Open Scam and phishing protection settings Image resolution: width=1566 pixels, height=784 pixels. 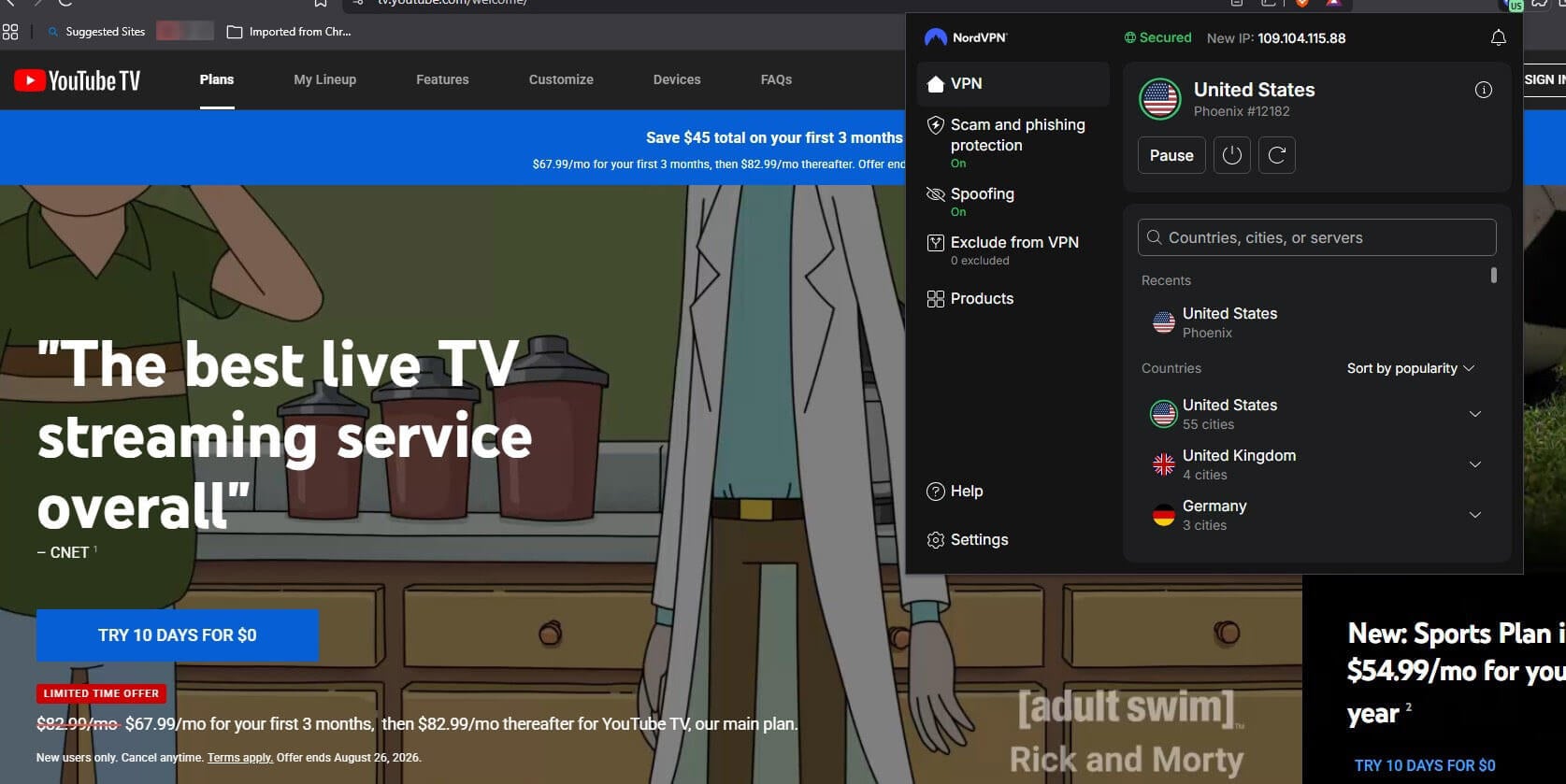pyautogui.click(x=1013, y=143)
